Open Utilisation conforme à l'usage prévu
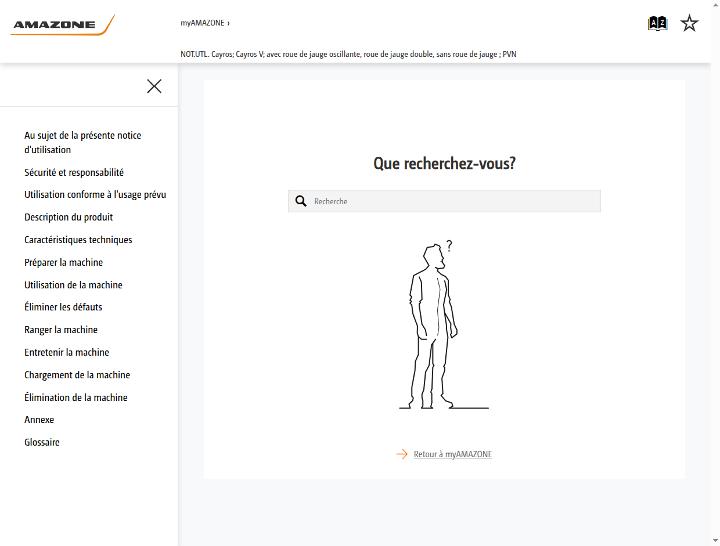720x546 pixels. point(95,195)
